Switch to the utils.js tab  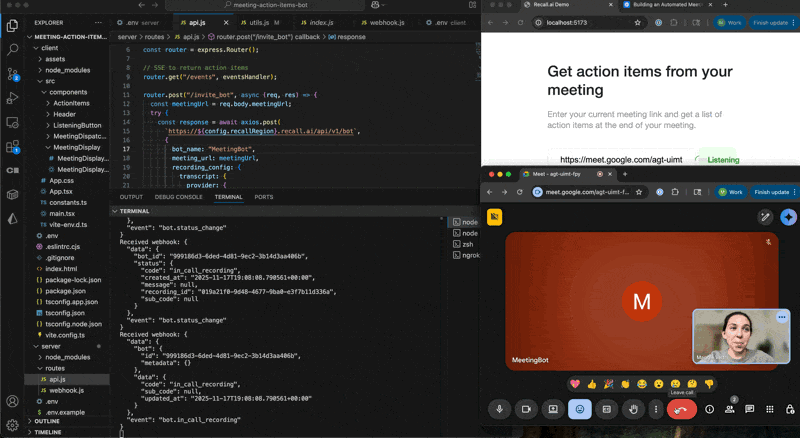pyautogui.click(x=259, y=22)
